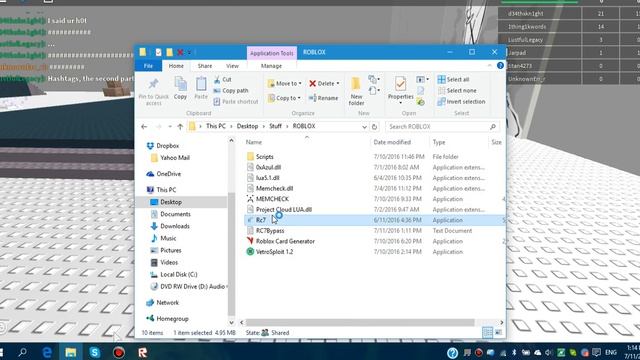
Task: Switch to the Home tab
Action: pyautogui.click(x=176, y=66)
